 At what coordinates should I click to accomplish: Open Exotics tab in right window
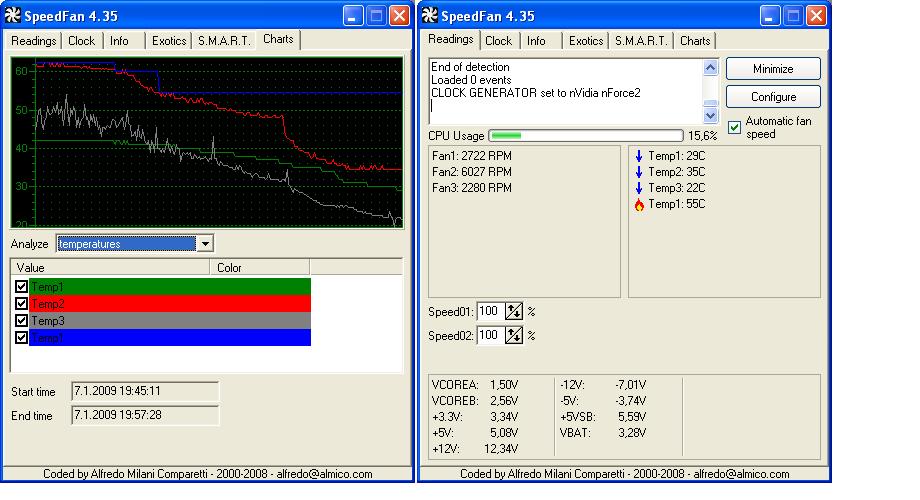586,40
